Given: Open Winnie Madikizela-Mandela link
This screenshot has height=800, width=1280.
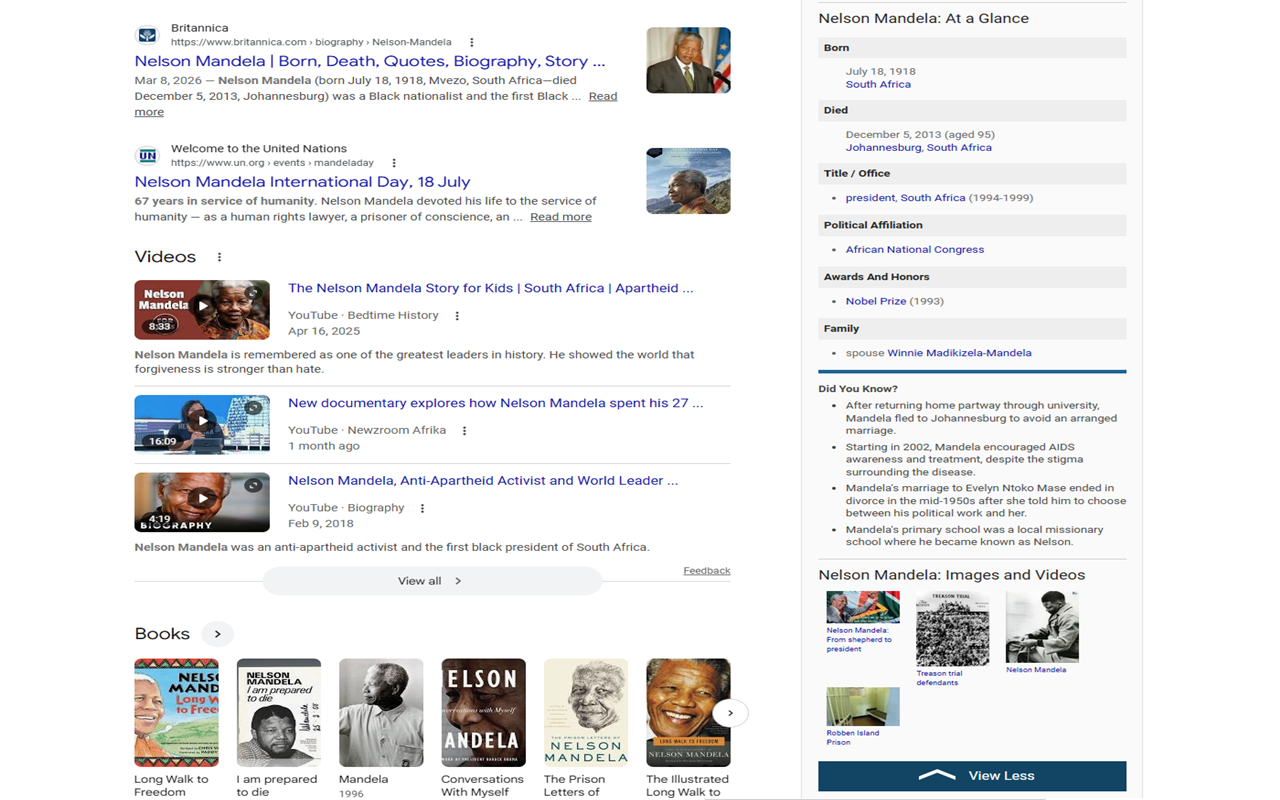Looking at the screenshot, I should tap(959, 353).
